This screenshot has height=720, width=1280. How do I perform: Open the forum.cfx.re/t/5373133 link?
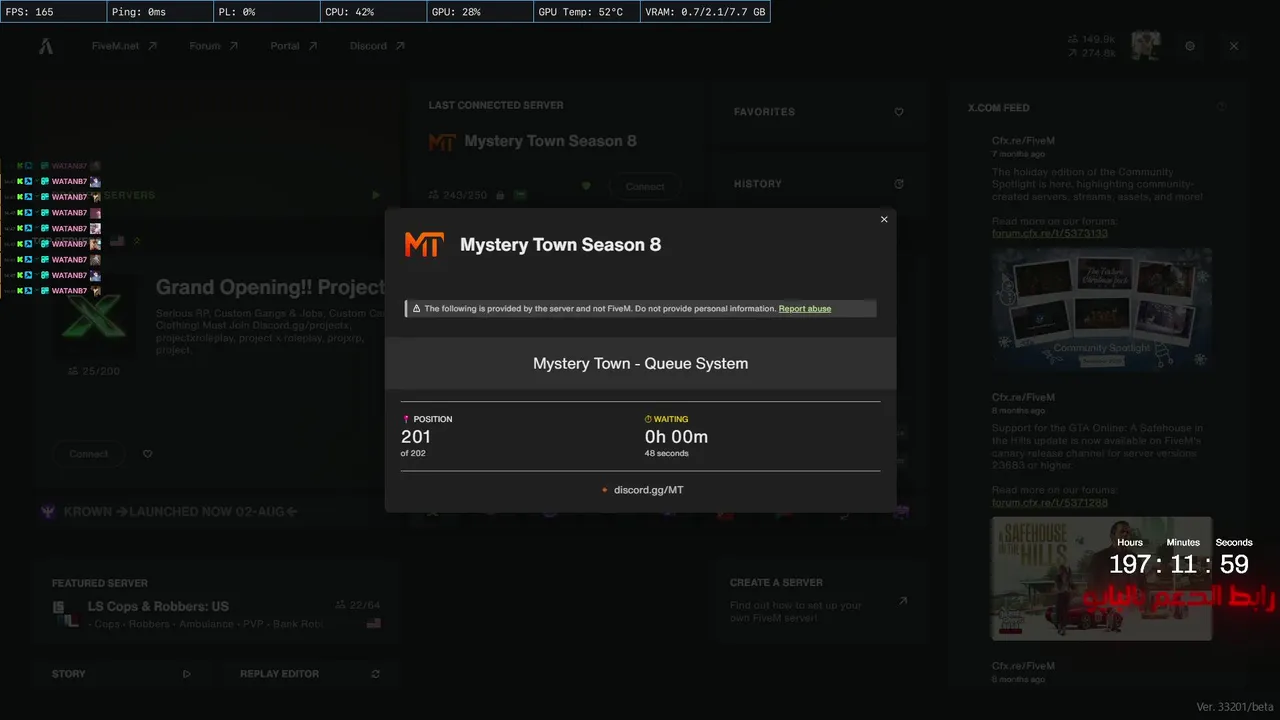1050,234
